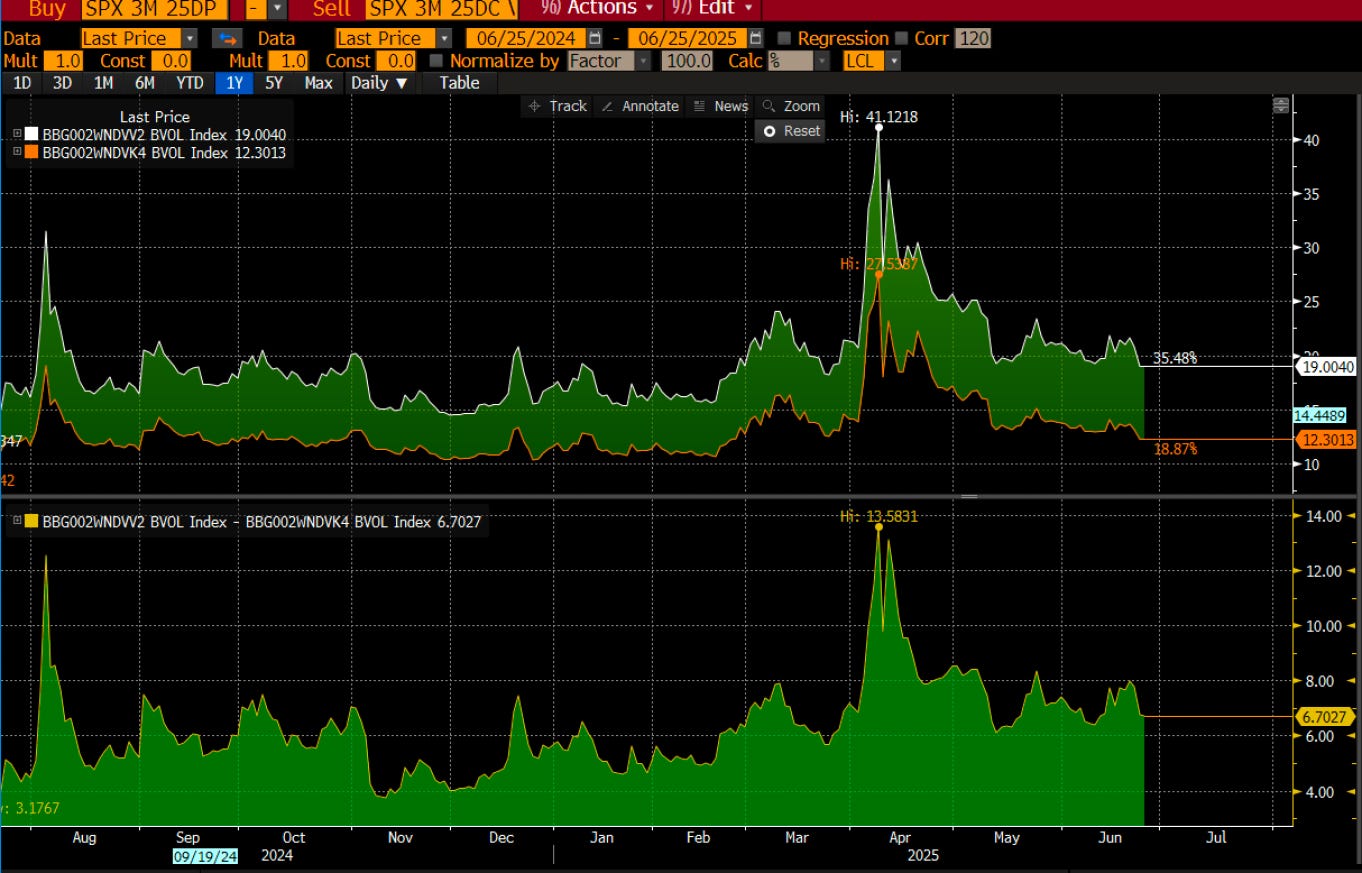Click the Buy security field SPX 3M 25DP

[154, 10]
